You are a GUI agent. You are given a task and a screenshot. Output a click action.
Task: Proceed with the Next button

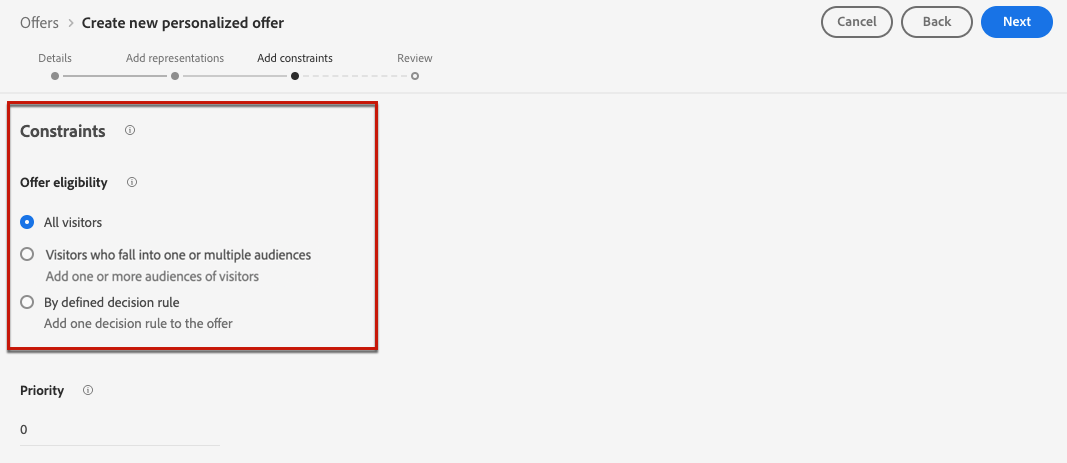pos(1017,22)
